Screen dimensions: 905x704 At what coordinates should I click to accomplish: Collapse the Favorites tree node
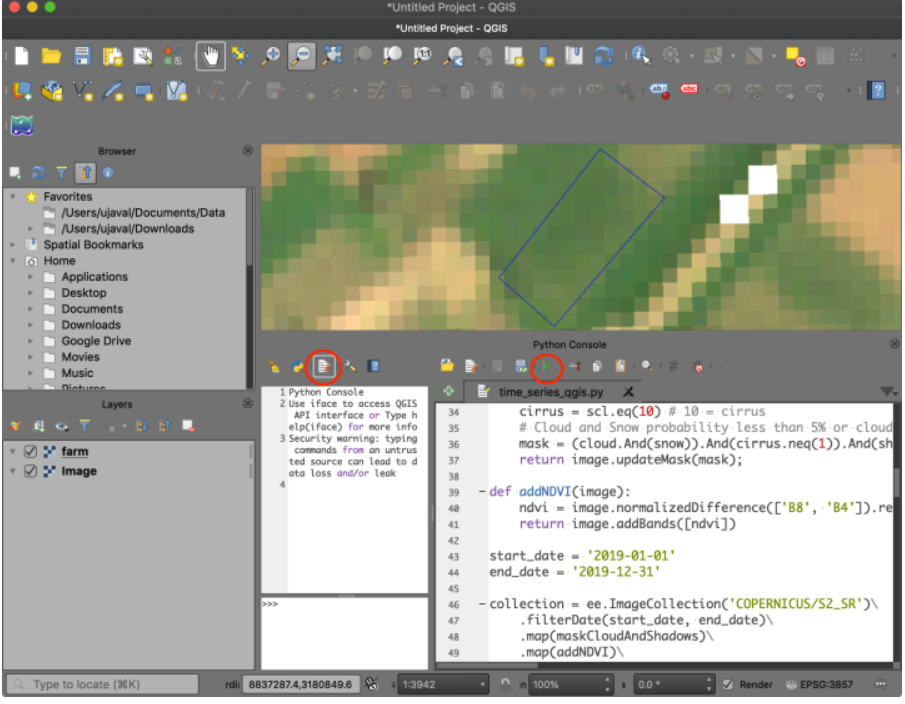pos(13,197)
